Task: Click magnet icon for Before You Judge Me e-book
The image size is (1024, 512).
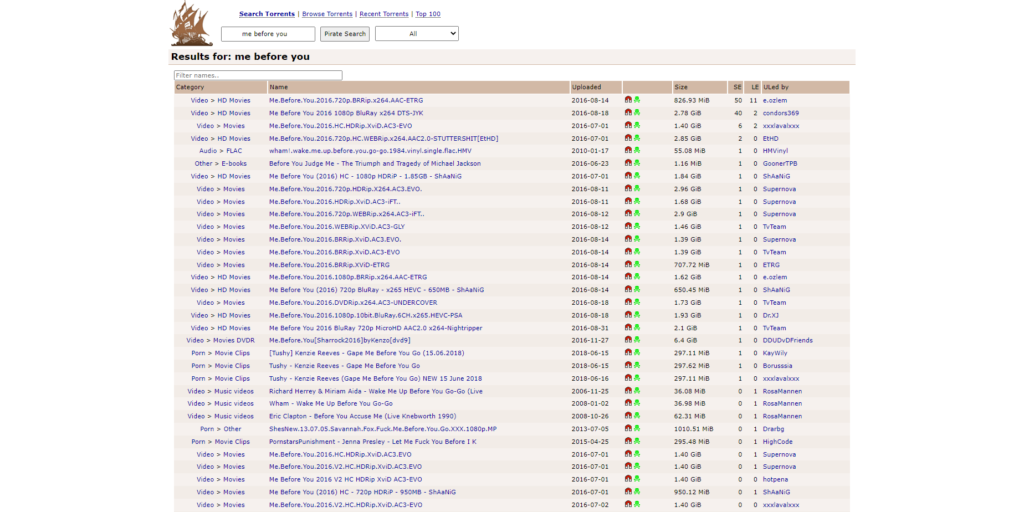Action: (x=628, y=163)
